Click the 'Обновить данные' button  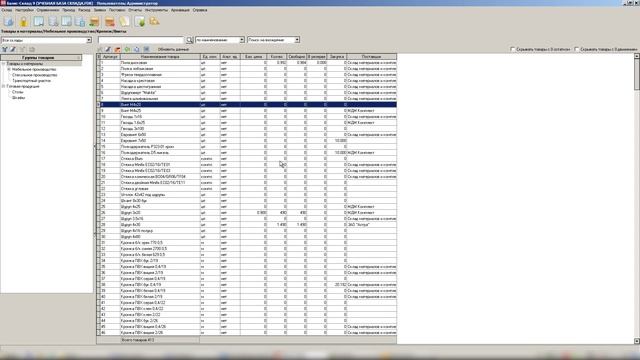tap(173, 49)
